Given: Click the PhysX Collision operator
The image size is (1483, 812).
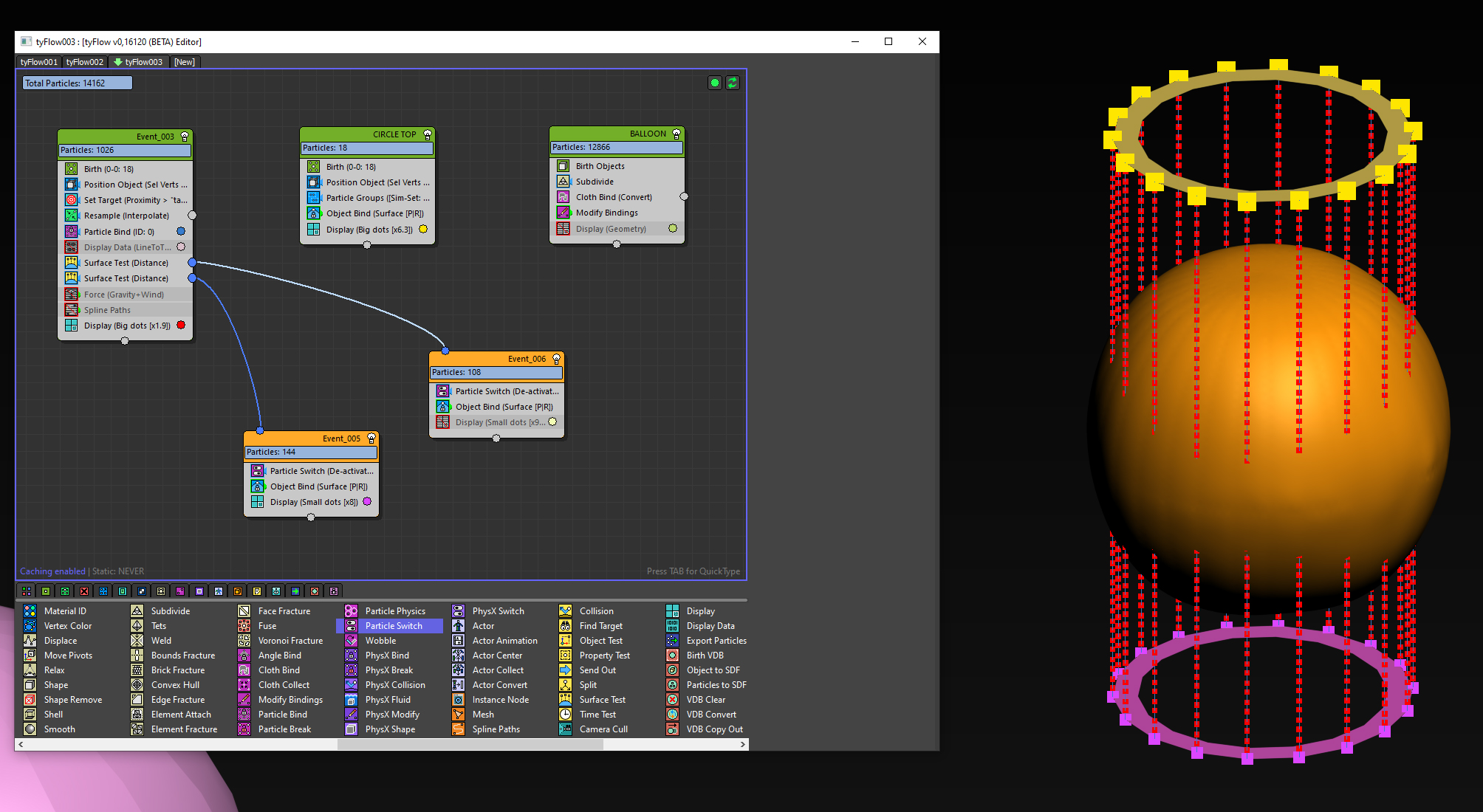Looking at the screenshot, I should pos(394,685).
